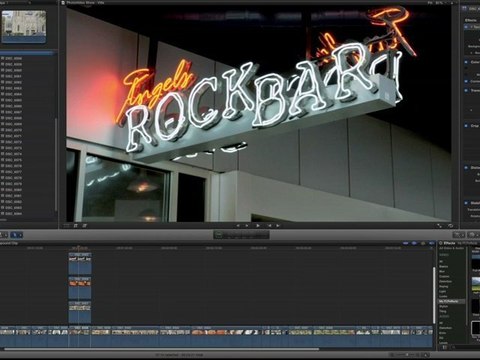
Task: Click the vertical timeline scrollbar
Action: [434, 295]
